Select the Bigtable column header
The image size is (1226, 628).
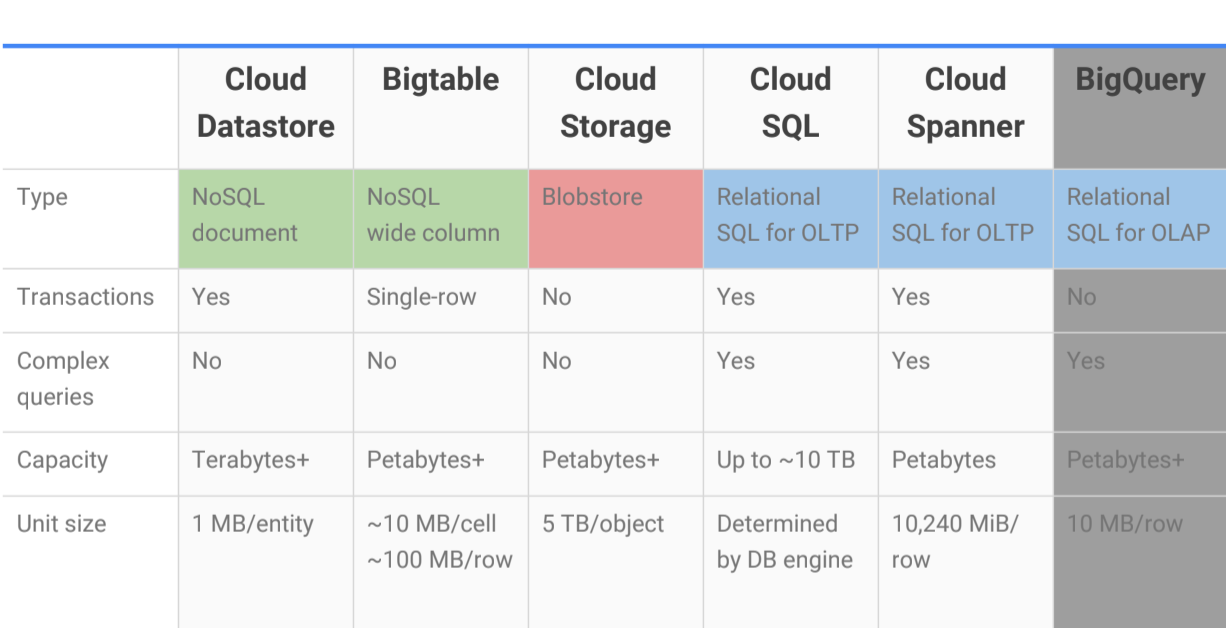(x=440, y=80)
